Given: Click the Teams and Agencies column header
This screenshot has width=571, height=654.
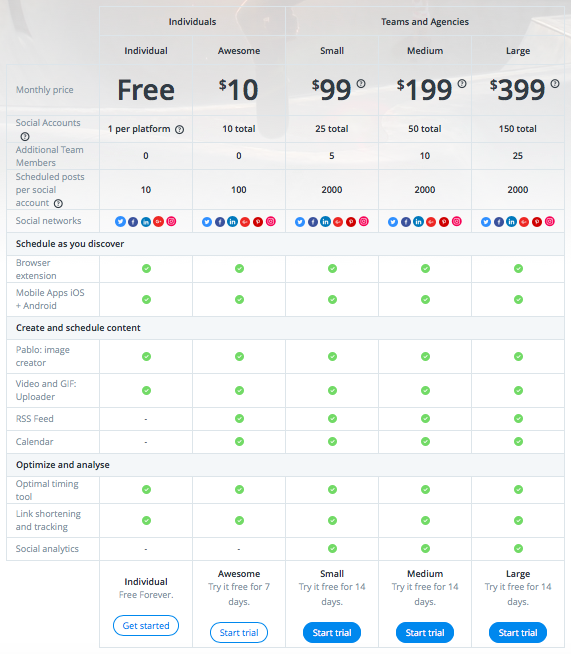Looking at the screenshot, I should (425, 22).
